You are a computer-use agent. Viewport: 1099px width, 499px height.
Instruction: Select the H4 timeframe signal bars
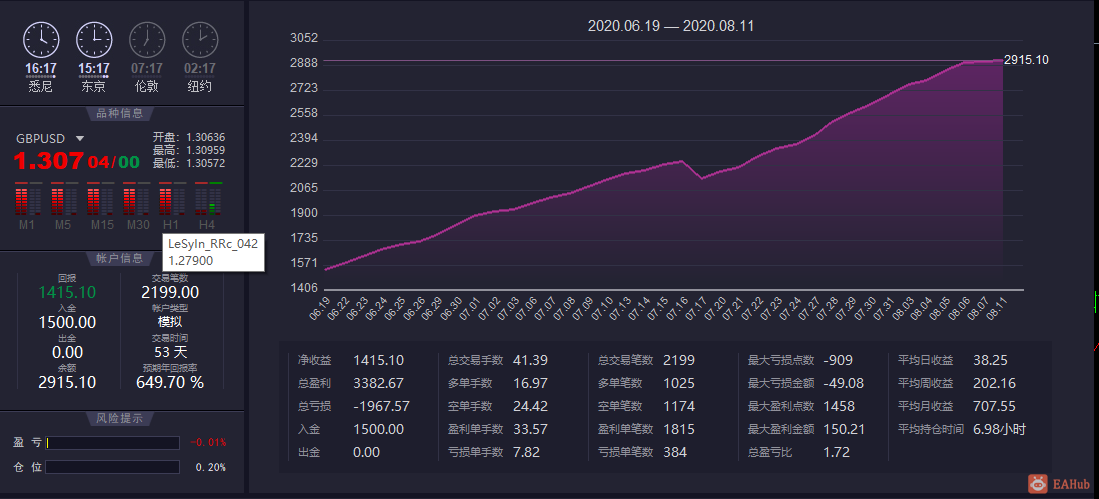(208, 199)
